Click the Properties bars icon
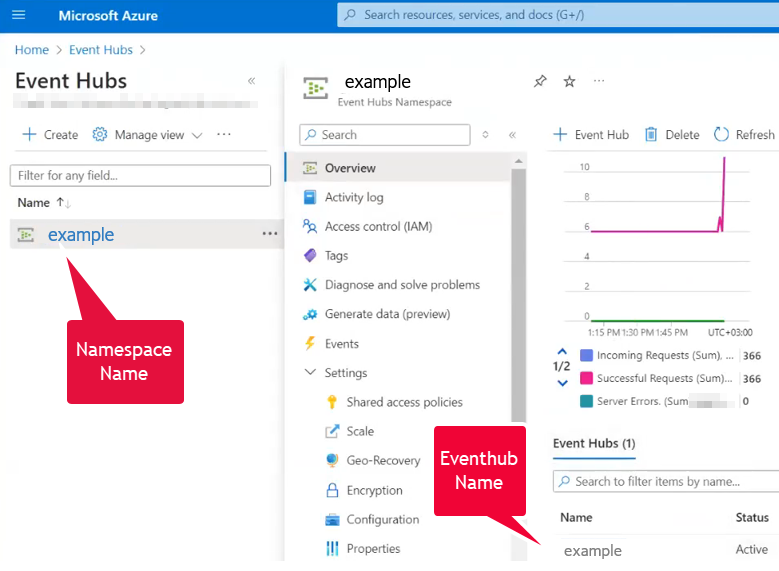This screenshot has width=779, height=571. point(332,549)
